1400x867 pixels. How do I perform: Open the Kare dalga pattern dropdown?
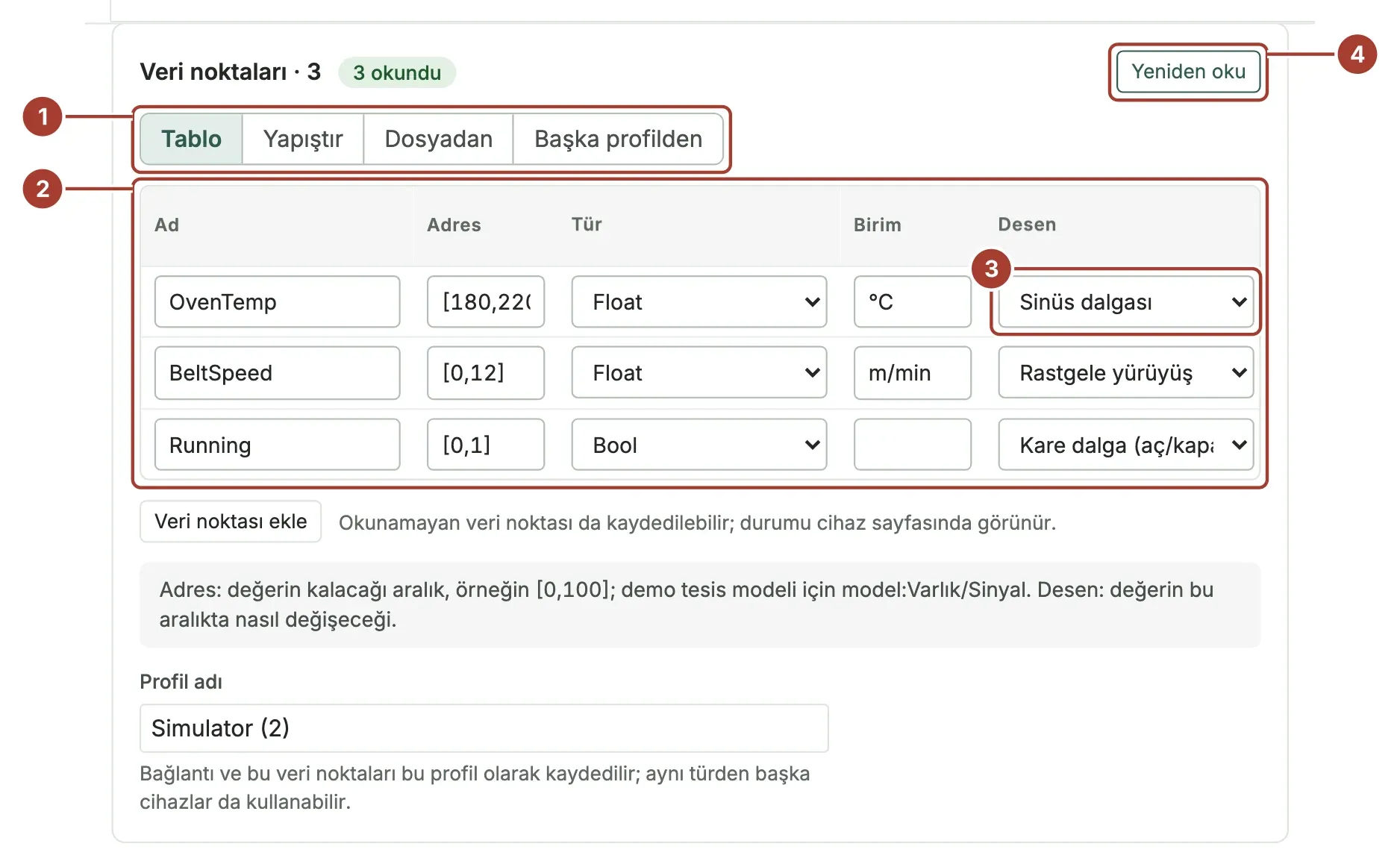(1125, 445)
